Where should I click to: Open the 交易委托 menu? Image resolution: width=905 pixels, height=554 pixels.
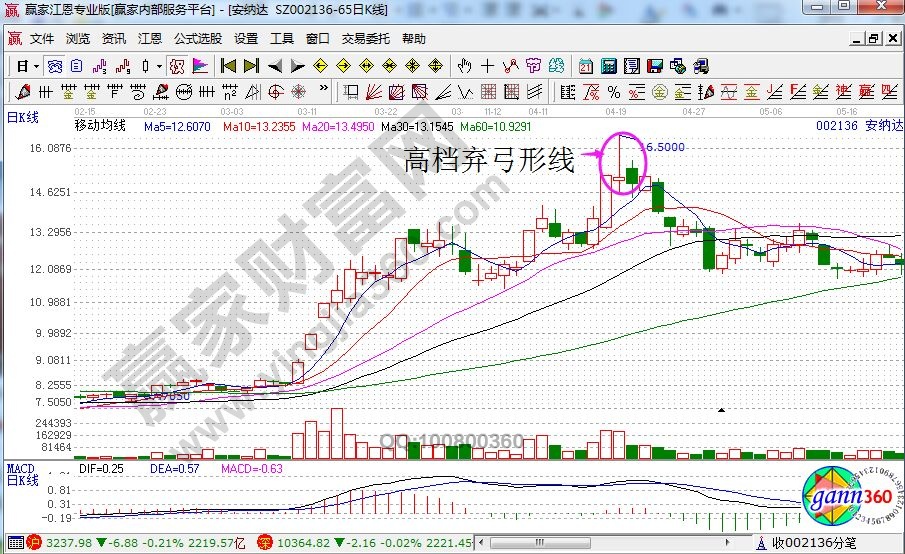point(366,39)
